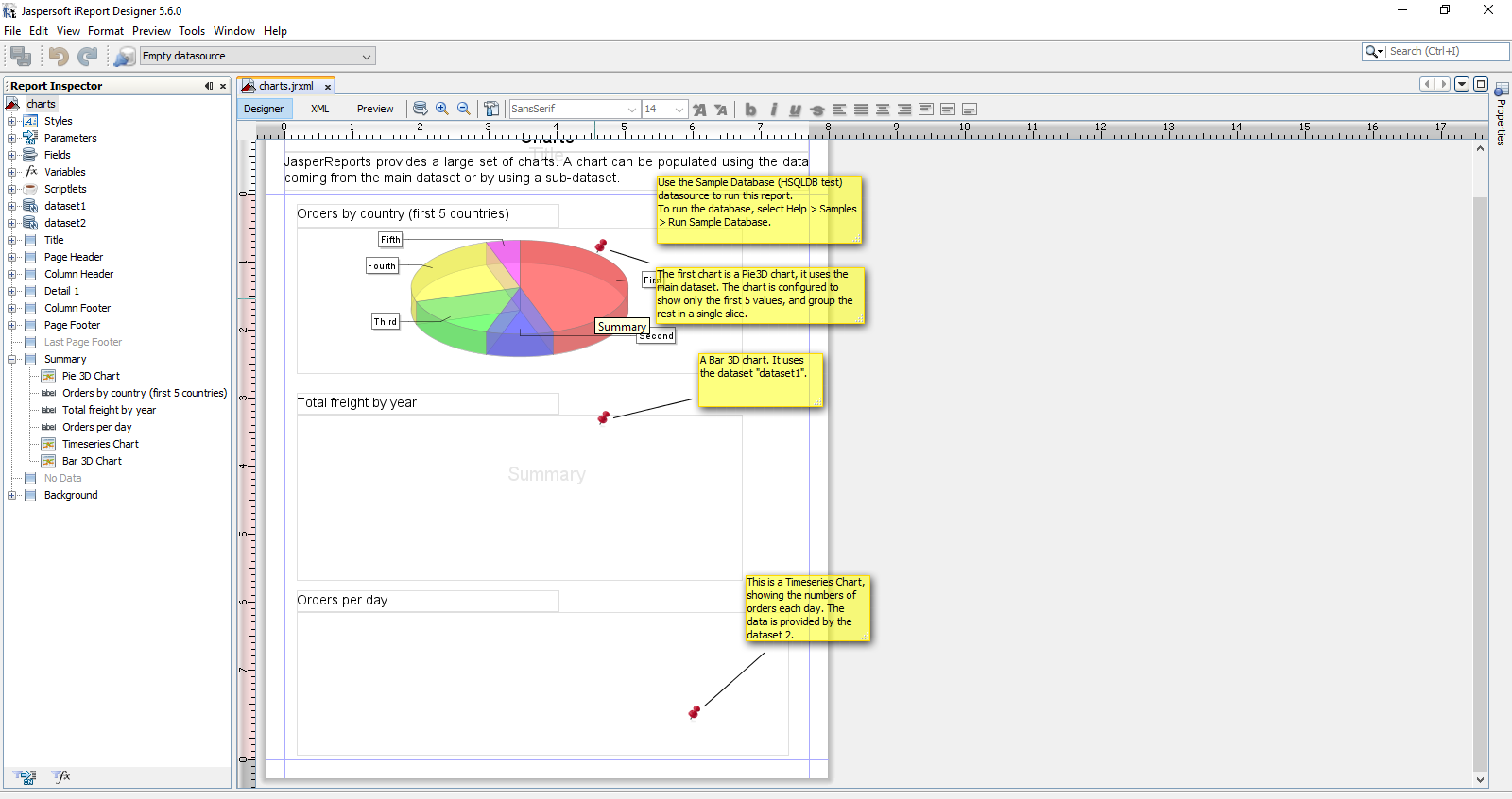
Task: Select the Page Header band
Action: pyautogui.click(x=74, y=257)
